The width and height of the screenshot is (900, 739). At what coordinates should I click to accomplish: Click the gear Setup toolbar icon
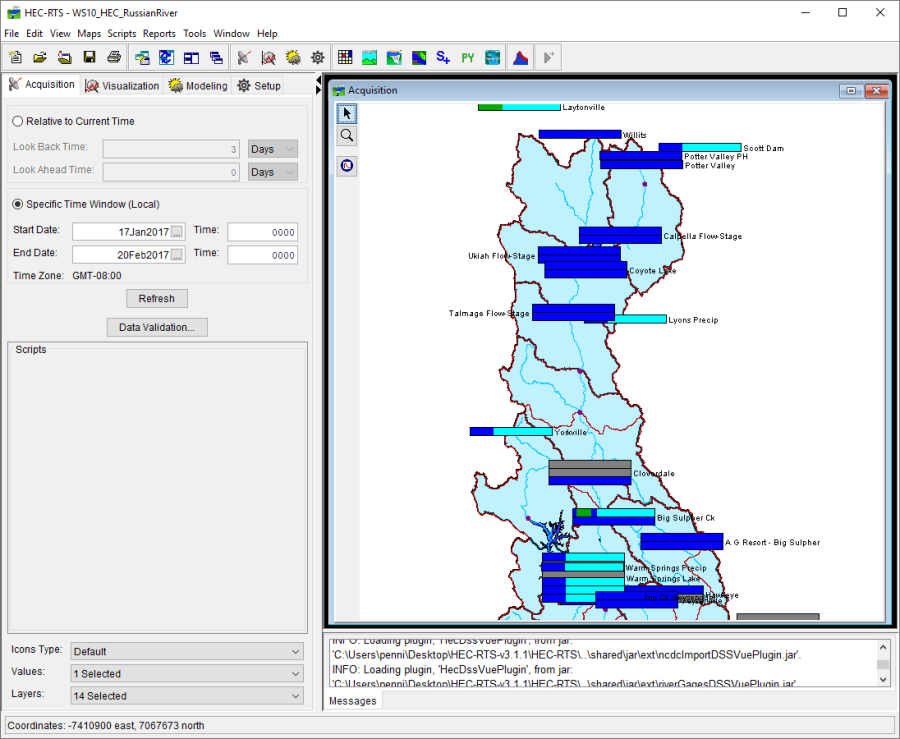click(317, 57)
